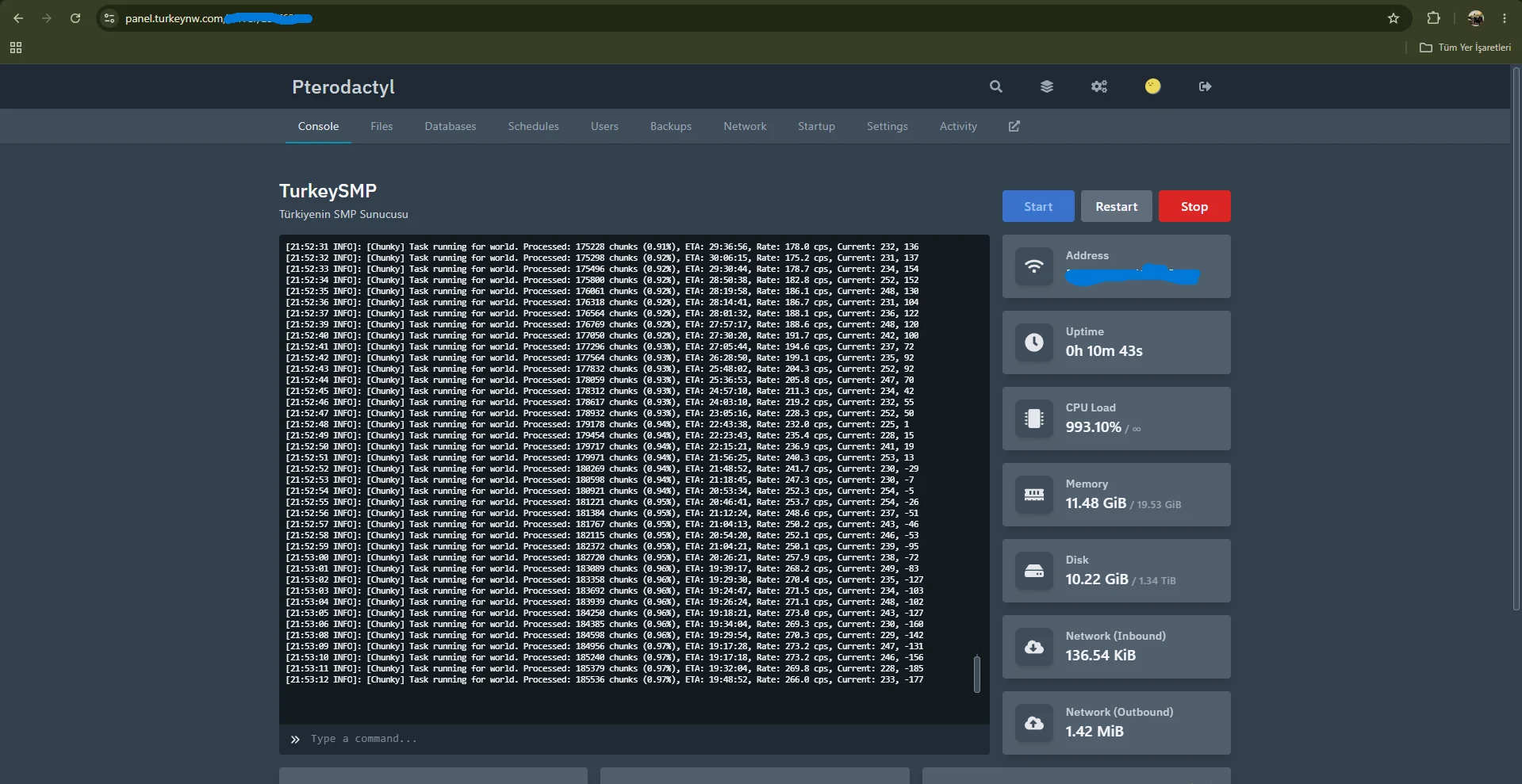Click the console log line at 21:53:12

604,679
